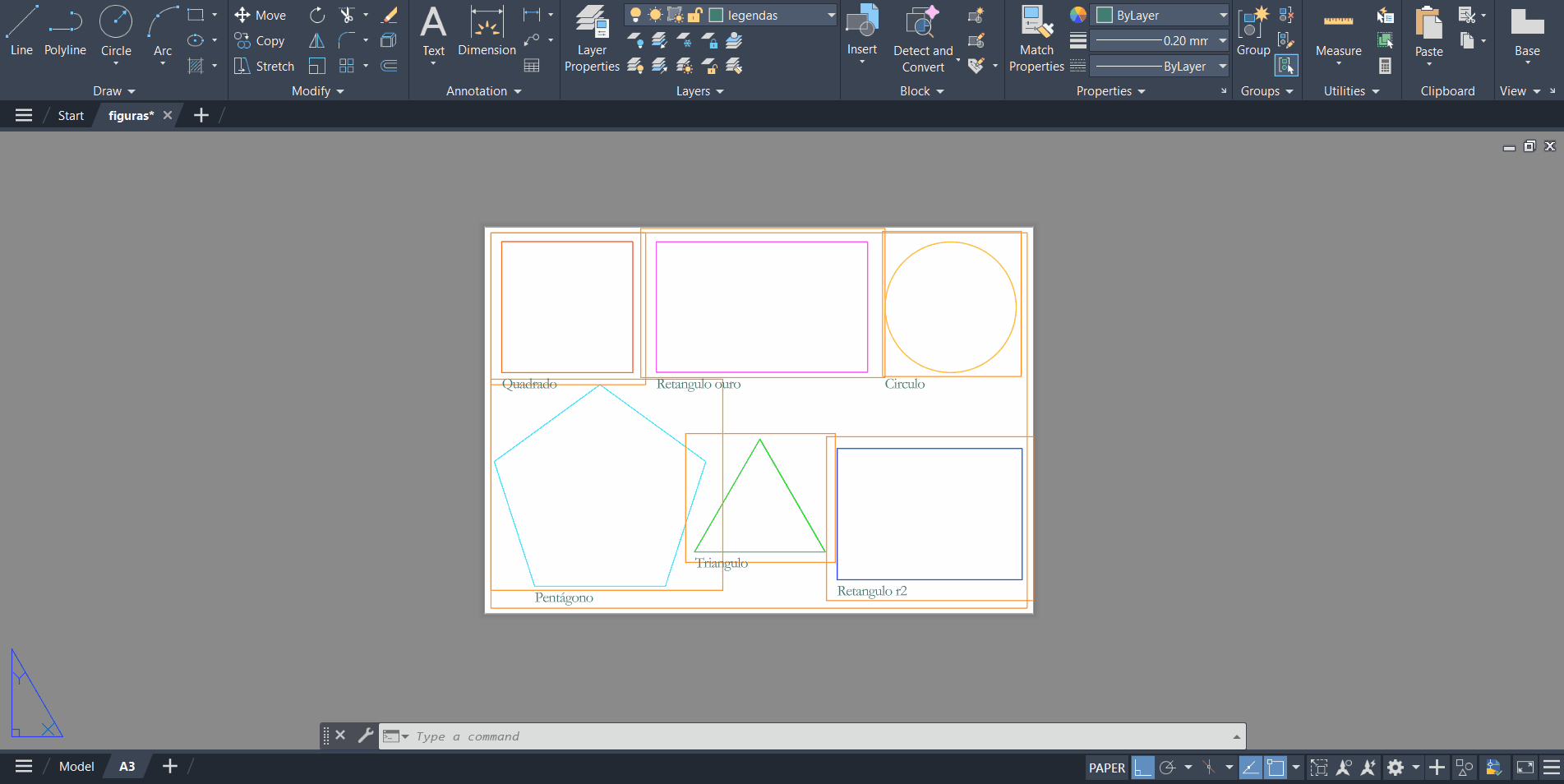Open the ByLayer object color swatch
The image size is (1564, 784).
click(1105, 15)
